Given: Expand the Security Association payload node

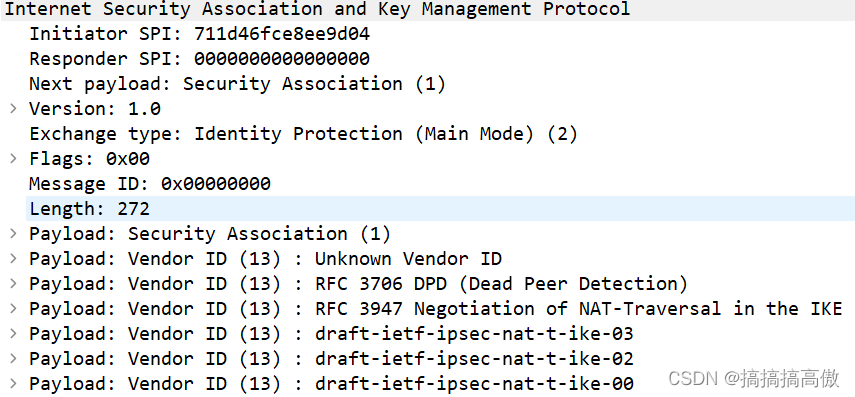Looking at the screenshot, I should point(14,233).
